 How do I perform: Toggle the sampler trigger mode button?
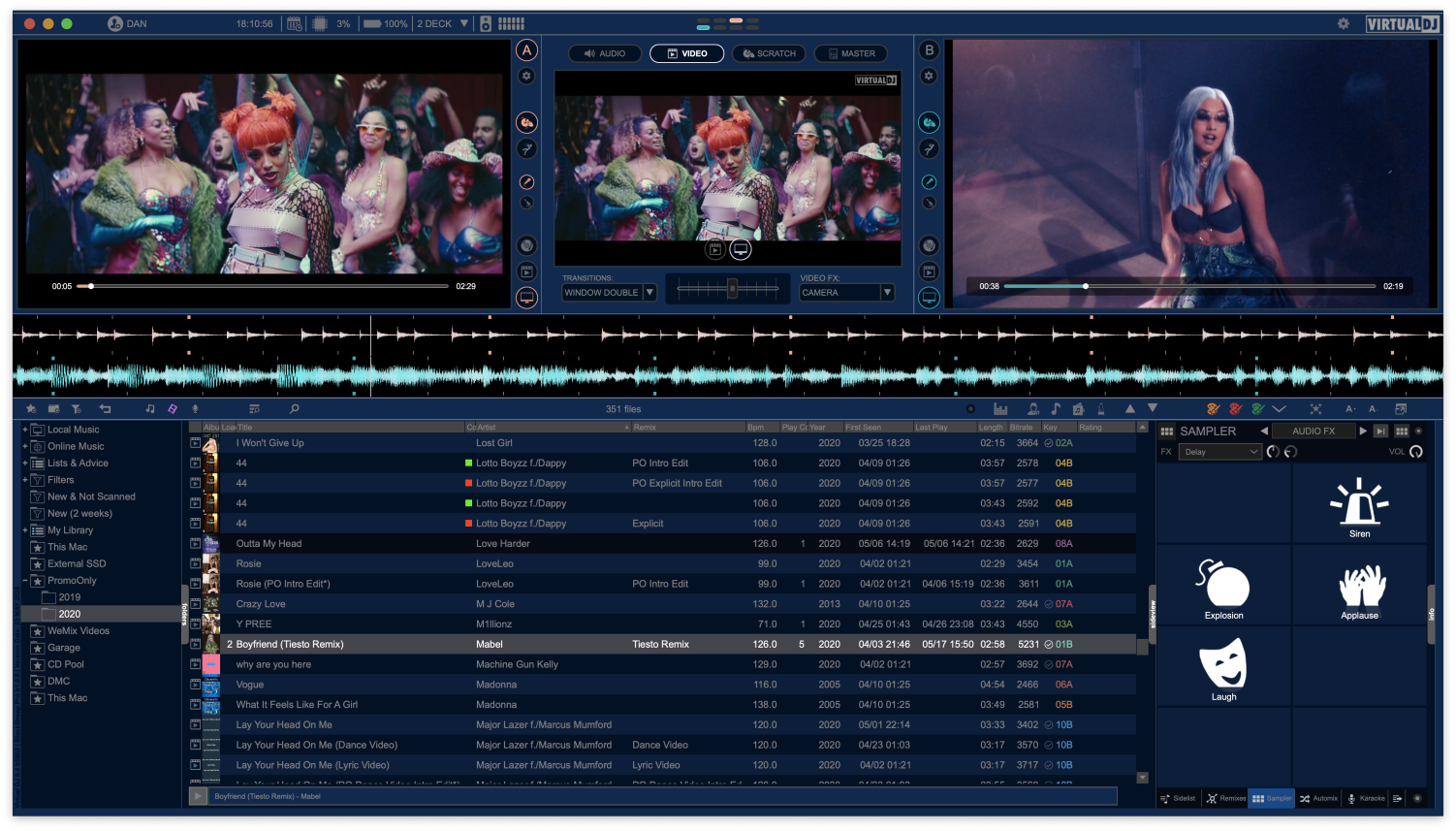[x=1381, y=431]
